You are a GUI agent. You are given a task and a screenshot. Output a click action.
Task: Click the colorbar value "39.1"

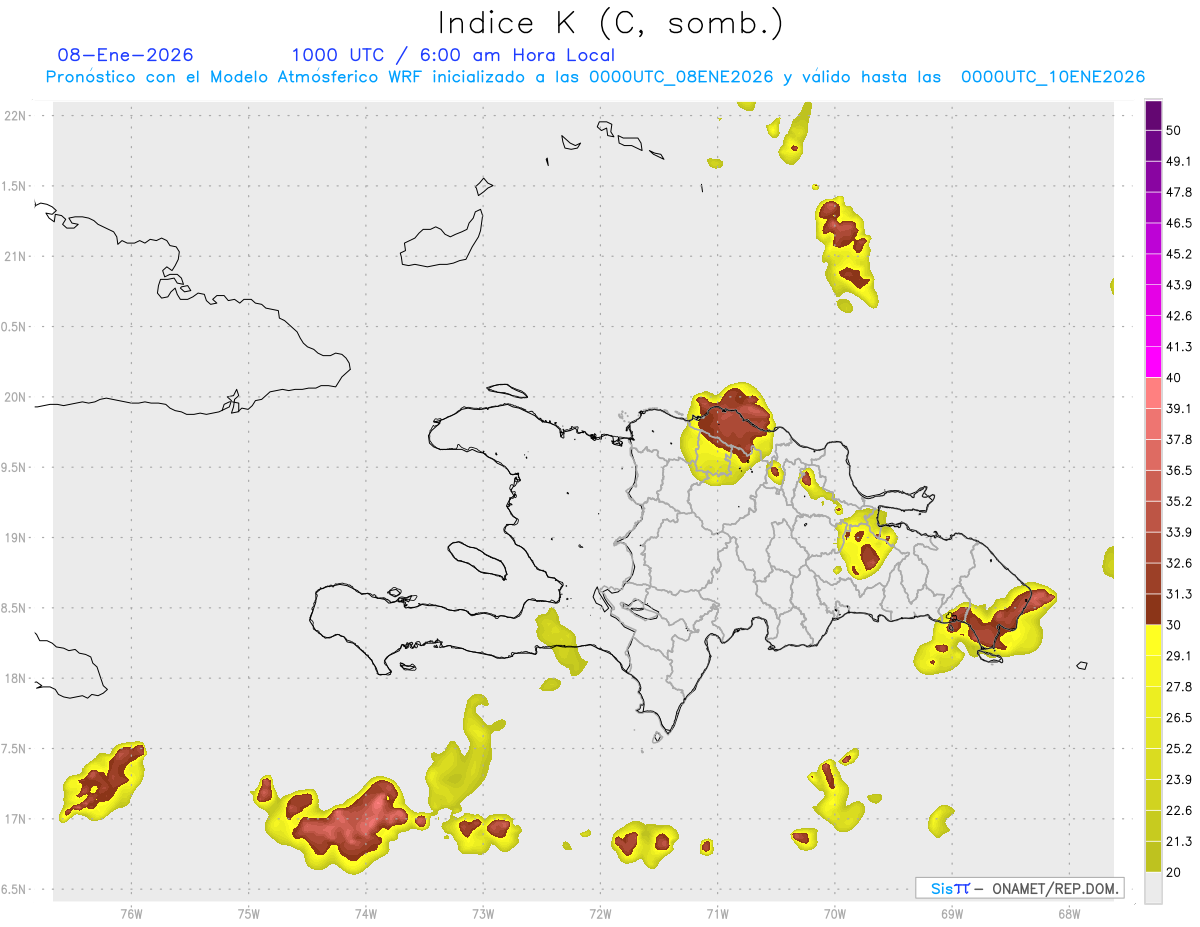point(1179,409)
